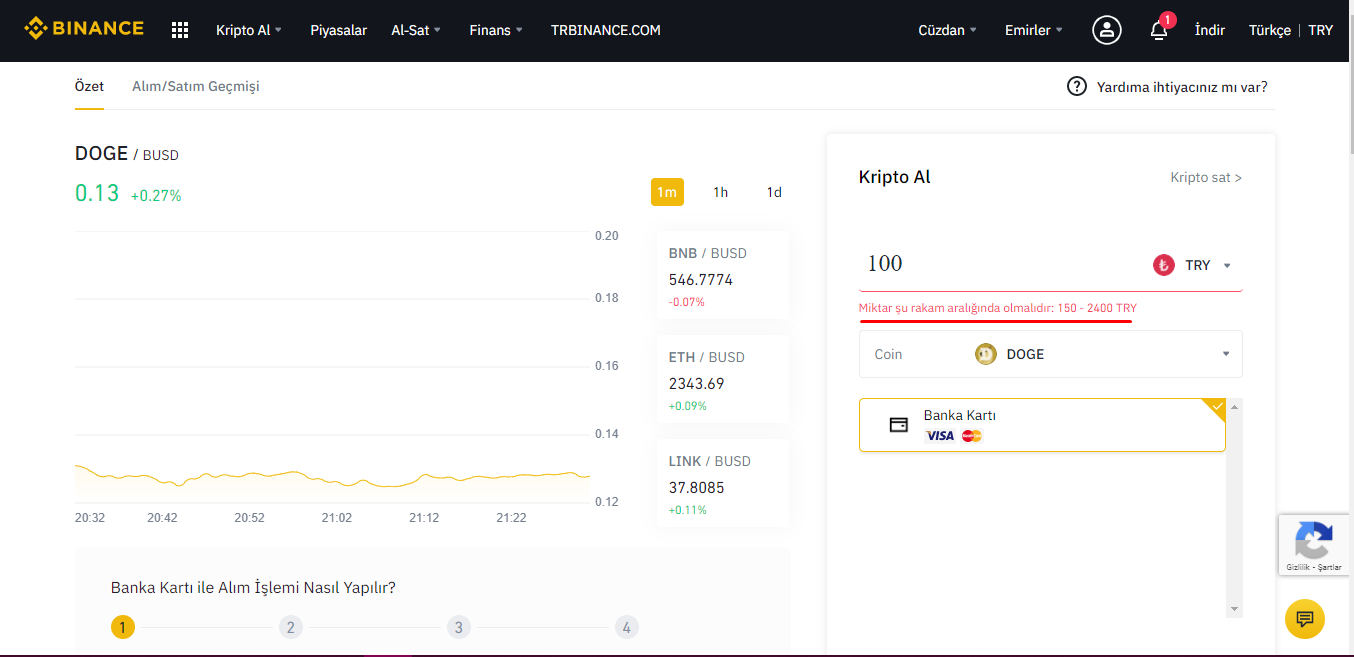Image resolution: width=1354 pixels, height=657 pixels.
Task: Expand the Kripto Al menu
Action: (x=249, y=30)
